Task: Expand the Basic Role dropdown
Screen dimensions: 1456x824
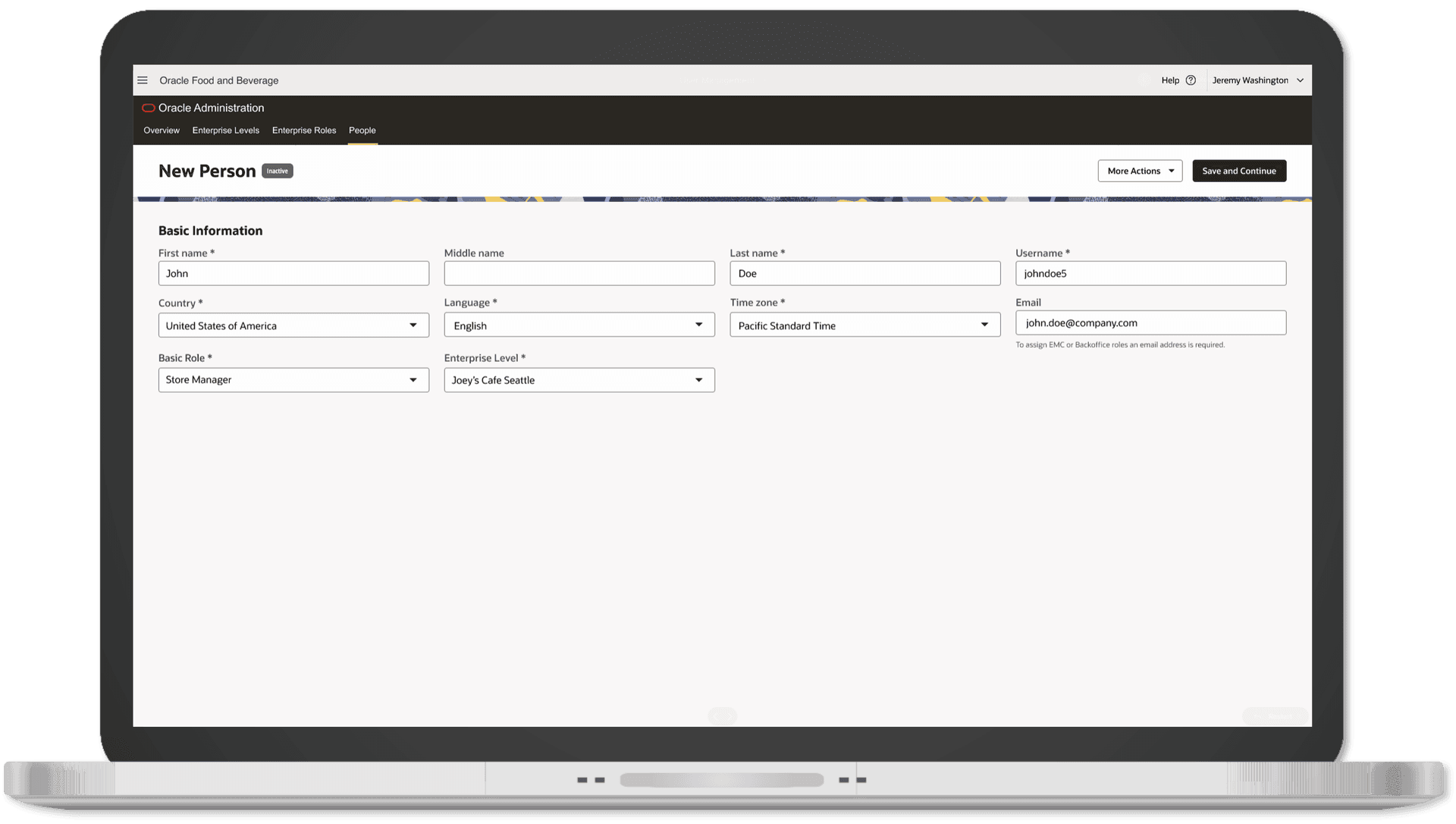Action: click(x=293, y=379)
